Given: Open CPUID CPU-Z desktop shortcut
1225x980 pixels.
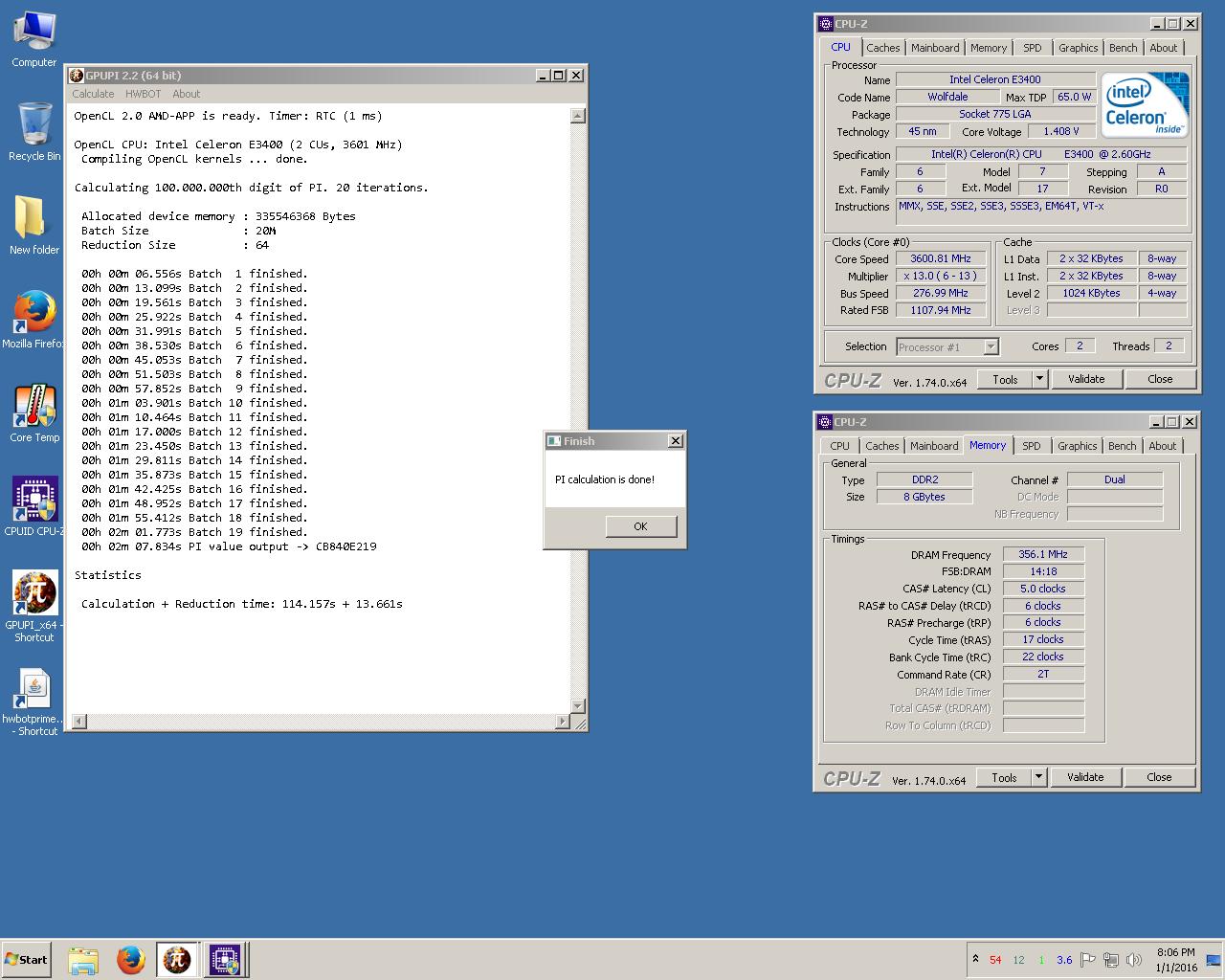Looking at the screenshot, I should [x=34, y=506].
